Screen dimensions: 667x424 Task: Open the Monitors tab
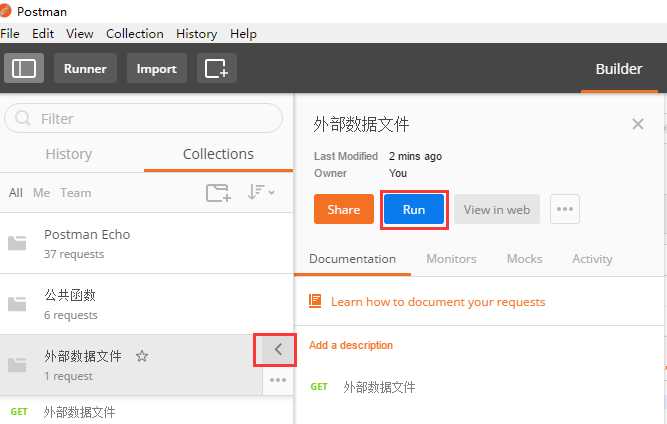[x=451, y=259]
